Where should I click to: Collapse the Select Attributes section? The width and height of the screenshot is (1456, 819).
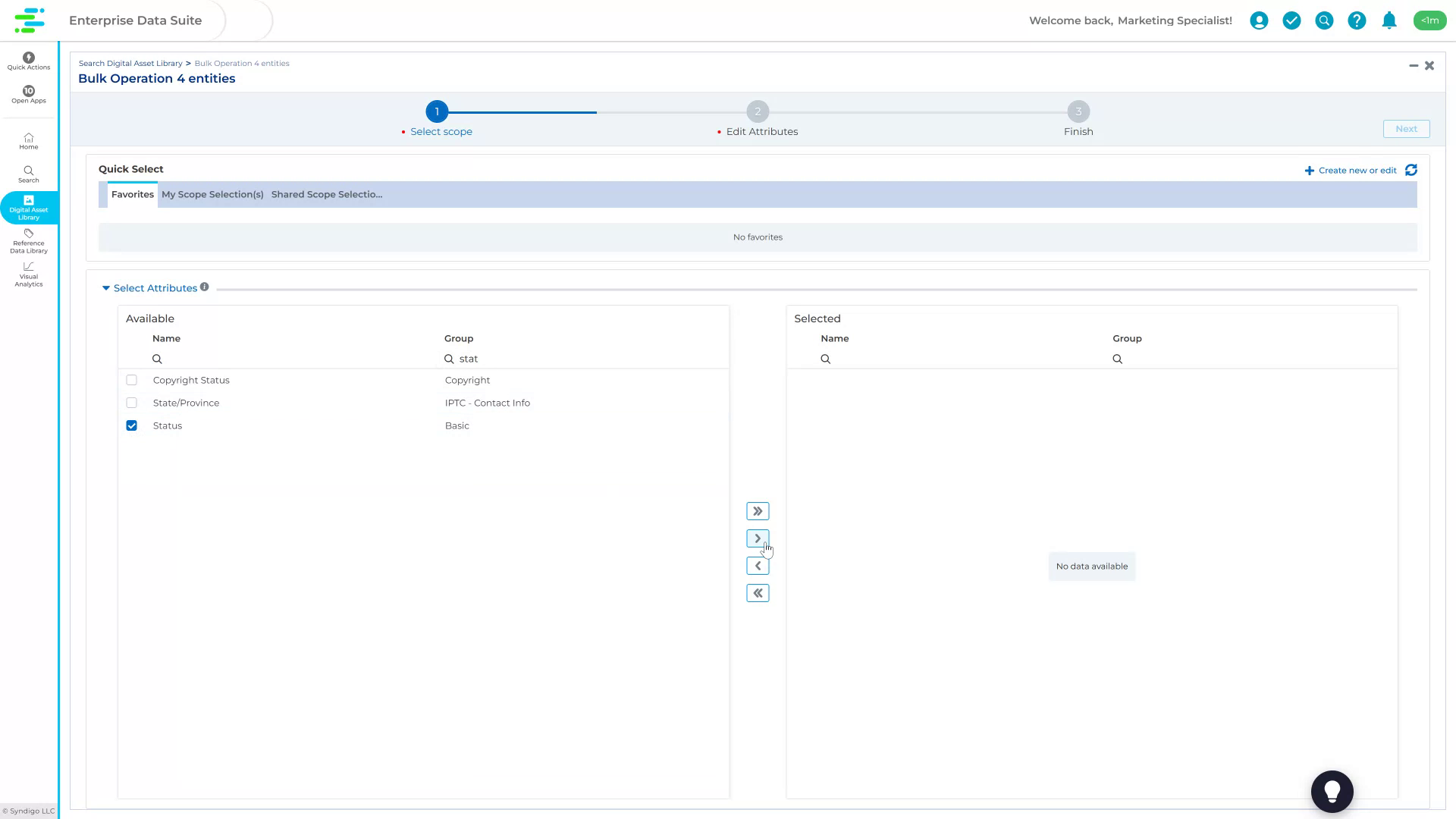tap(105, 288)
